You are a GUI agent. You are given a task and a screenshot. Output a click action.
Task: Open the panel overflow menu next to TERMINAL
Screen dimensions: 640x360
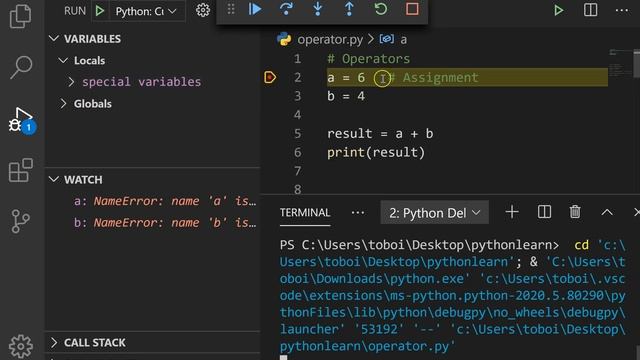click(358, 213)
